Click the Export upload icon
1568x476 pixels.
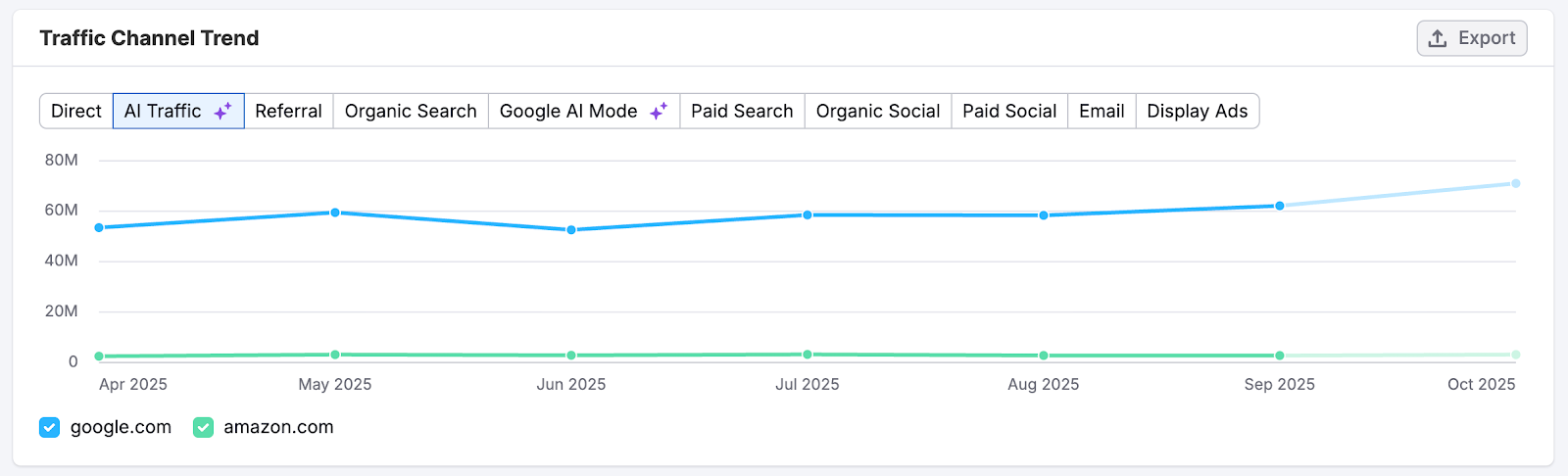click(1438, 38)
